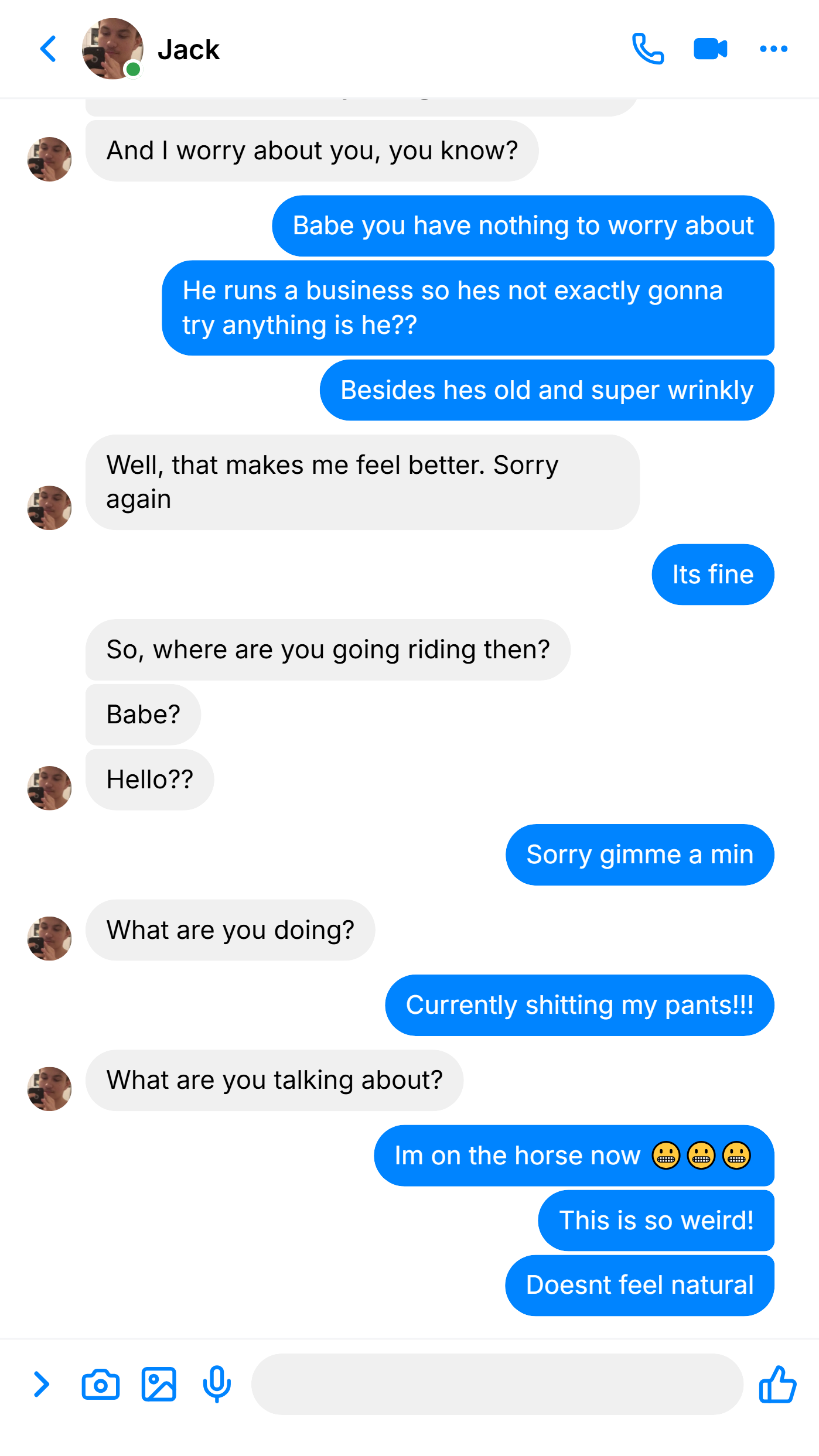Tap the "Doesnt feel natural" bubble
The height and width of the screenshot is (1456, 819).
click(640, 1286)
